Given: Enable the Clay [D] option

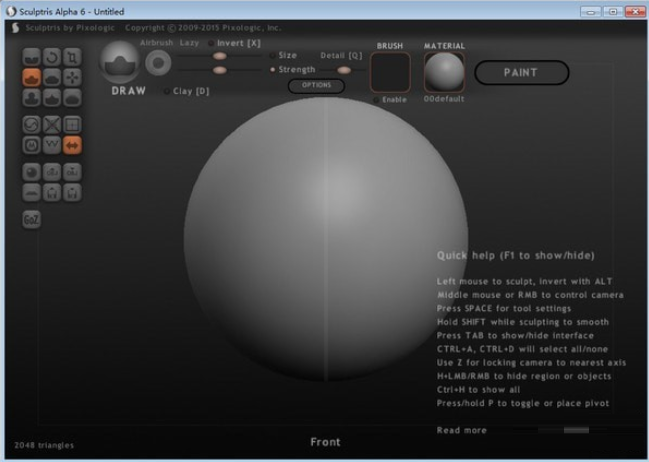Looking at the screenshot, I should tap(187, 91).
